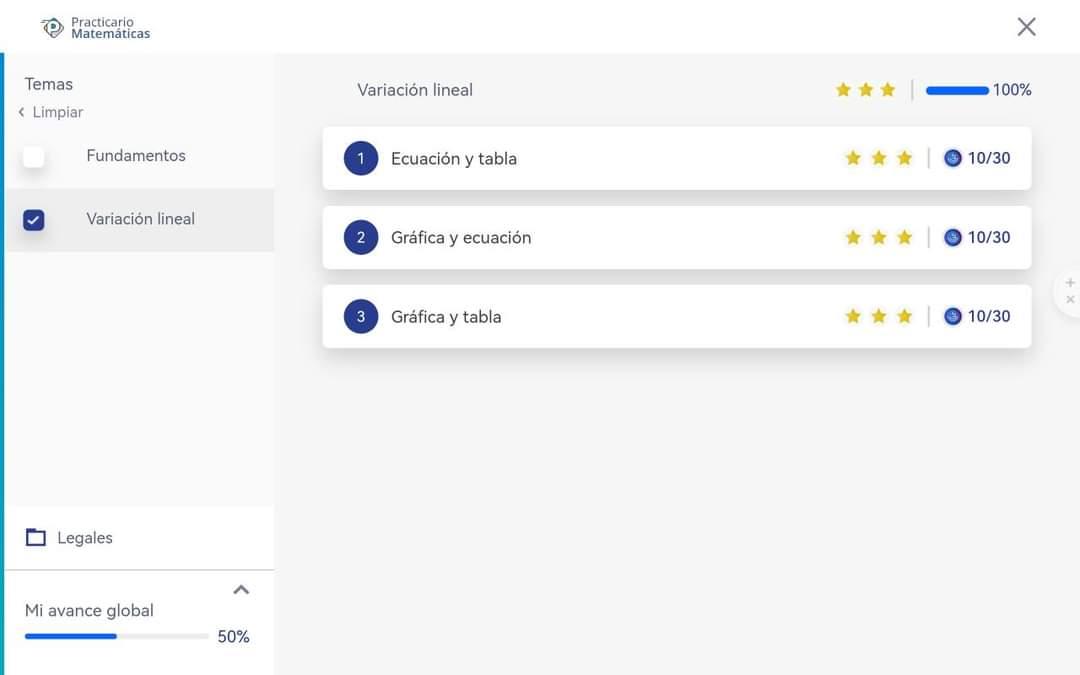
Task: Click the Practicario Matemáticas logo icon
Action: point(52,27)
